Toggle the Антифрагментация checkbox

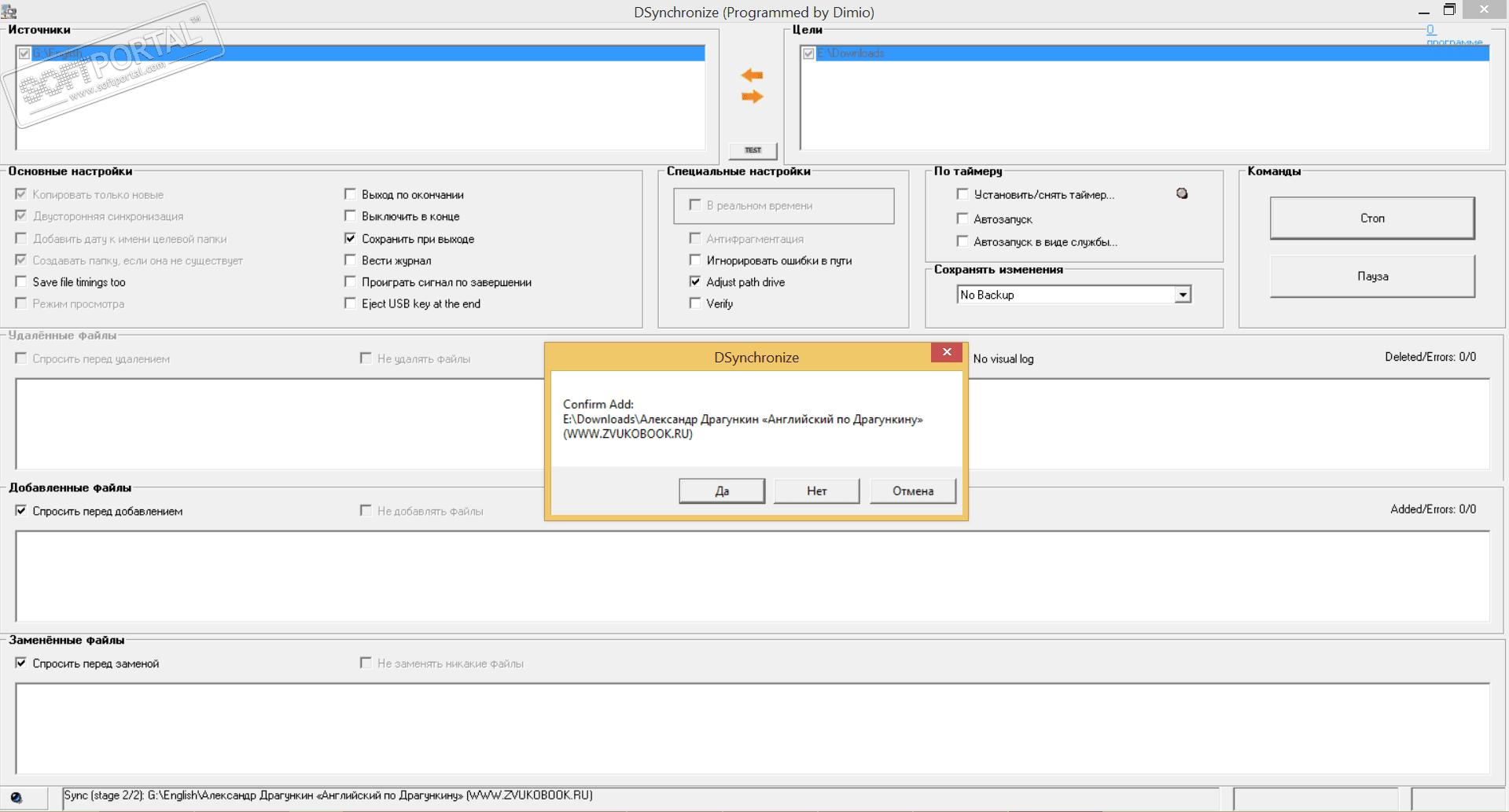pyautogui.click(x=695, y=238)
